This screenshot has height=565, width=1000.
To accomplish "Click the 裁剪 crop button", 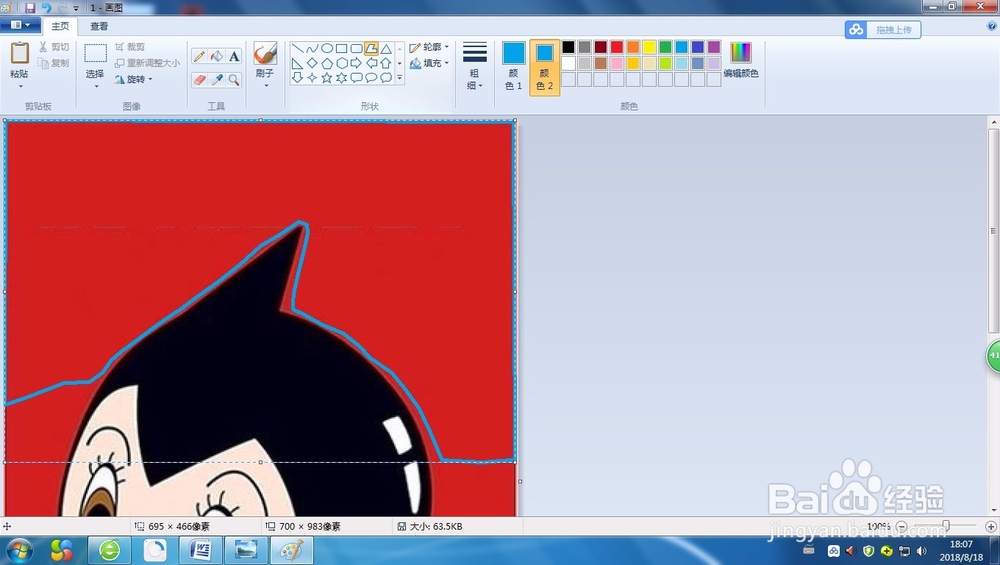I will pyautogui.click(x=130, y=47).
